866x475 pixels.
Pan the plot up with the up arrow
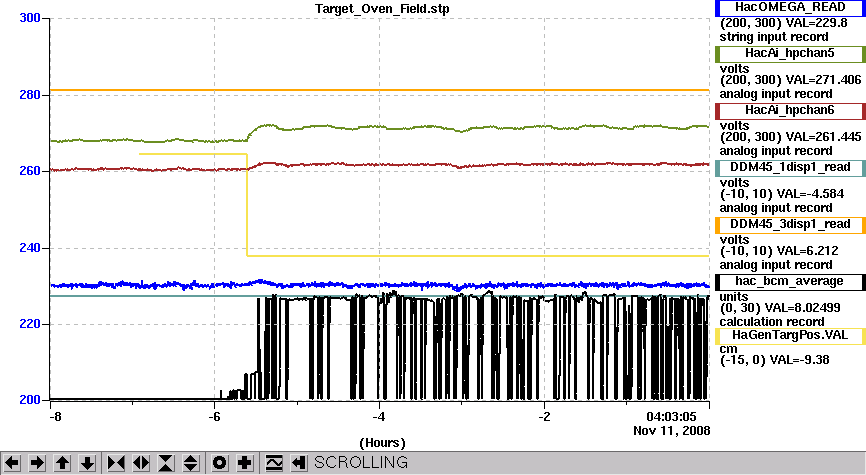point(62,462)
